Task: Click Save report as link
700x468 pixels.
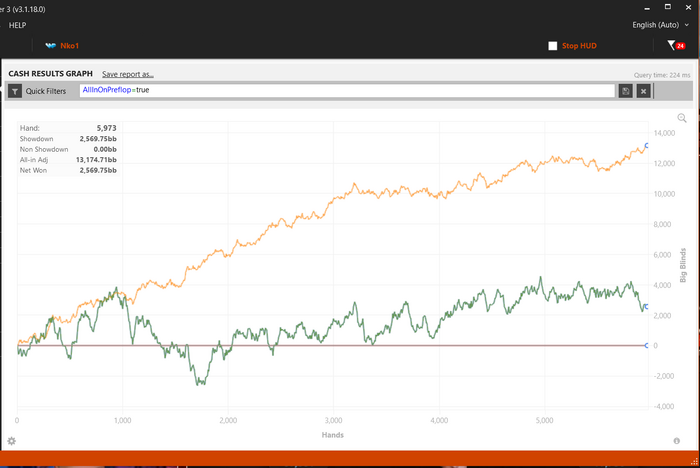Action: click(128, 74)
